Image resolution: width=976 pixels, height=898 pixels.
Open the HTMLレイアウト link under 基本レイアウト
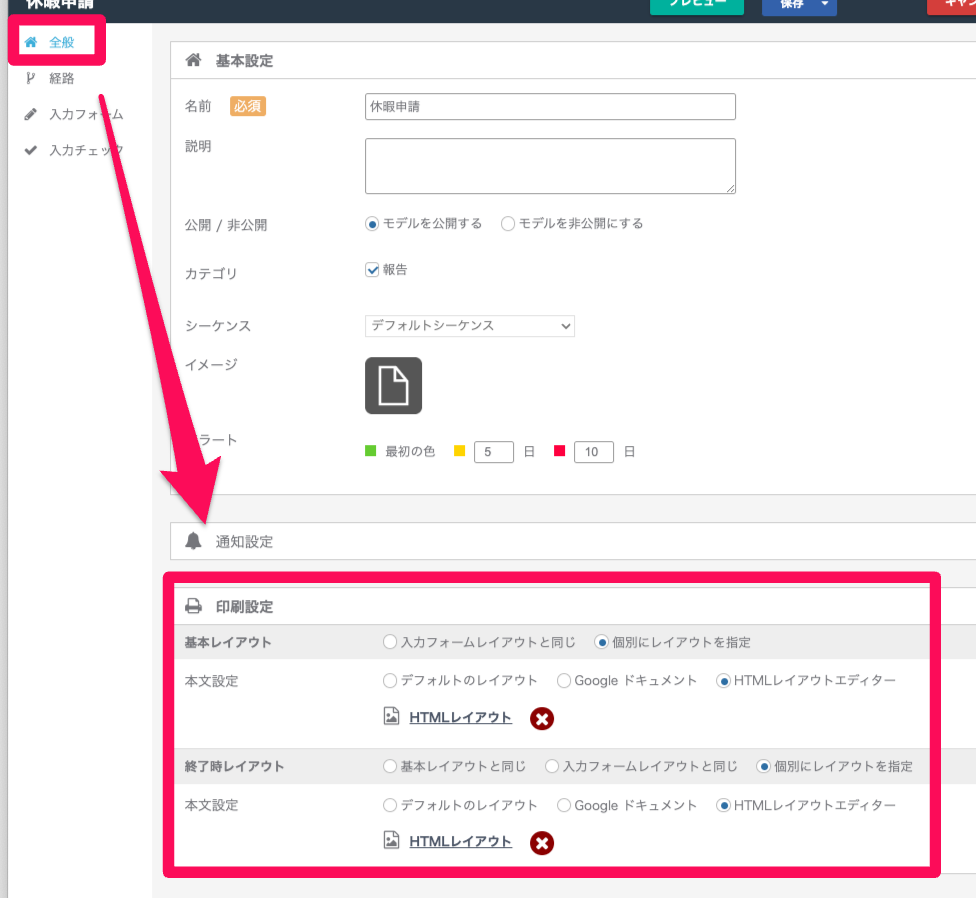[x=461, y=718]
